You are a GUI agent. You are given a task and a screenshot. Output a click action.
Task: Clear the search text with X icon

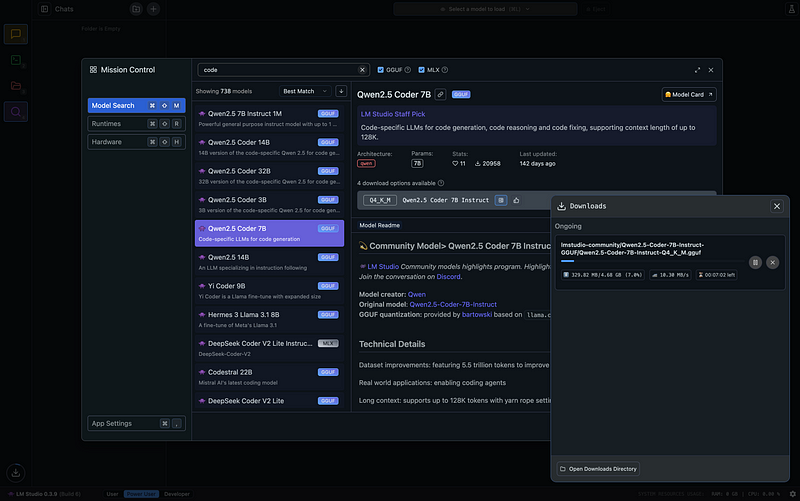[362, 70]
